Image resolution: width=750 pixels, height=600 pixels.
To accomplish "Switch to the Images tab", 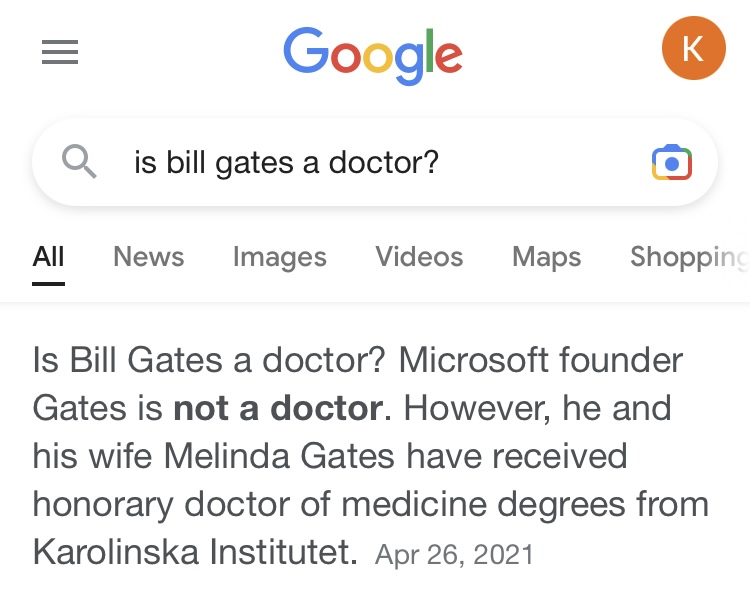I will (280, 257).
